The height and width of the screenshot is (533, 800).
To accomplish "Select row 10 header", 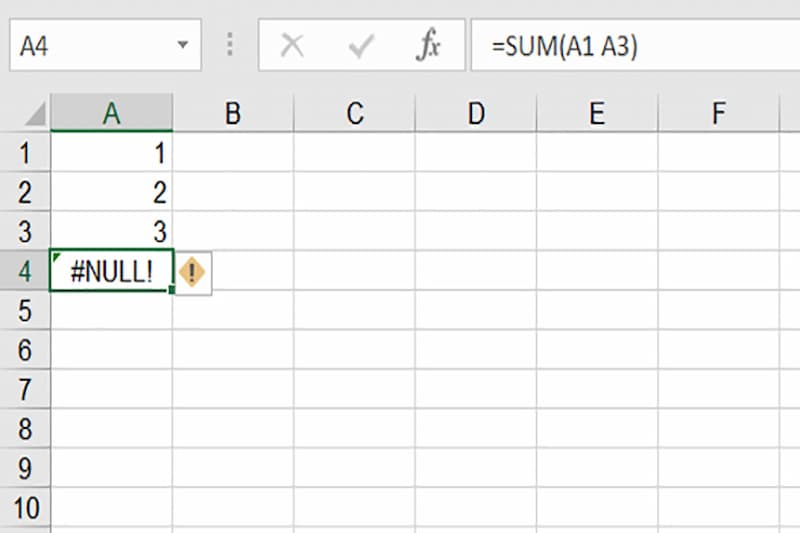I will (25, 508).
